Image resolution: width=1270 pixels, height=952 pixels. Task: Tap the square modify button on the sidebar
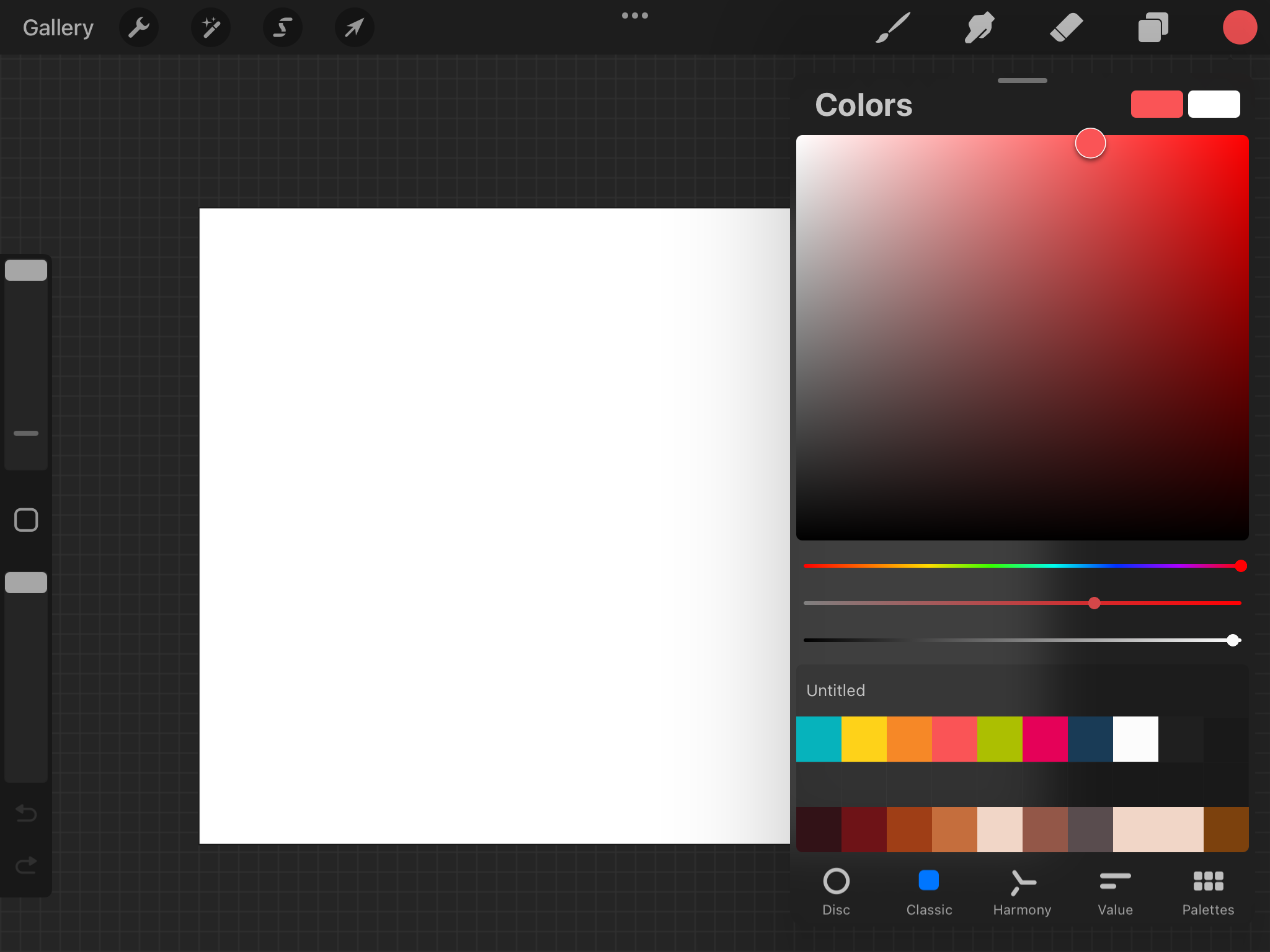[26, 520]
